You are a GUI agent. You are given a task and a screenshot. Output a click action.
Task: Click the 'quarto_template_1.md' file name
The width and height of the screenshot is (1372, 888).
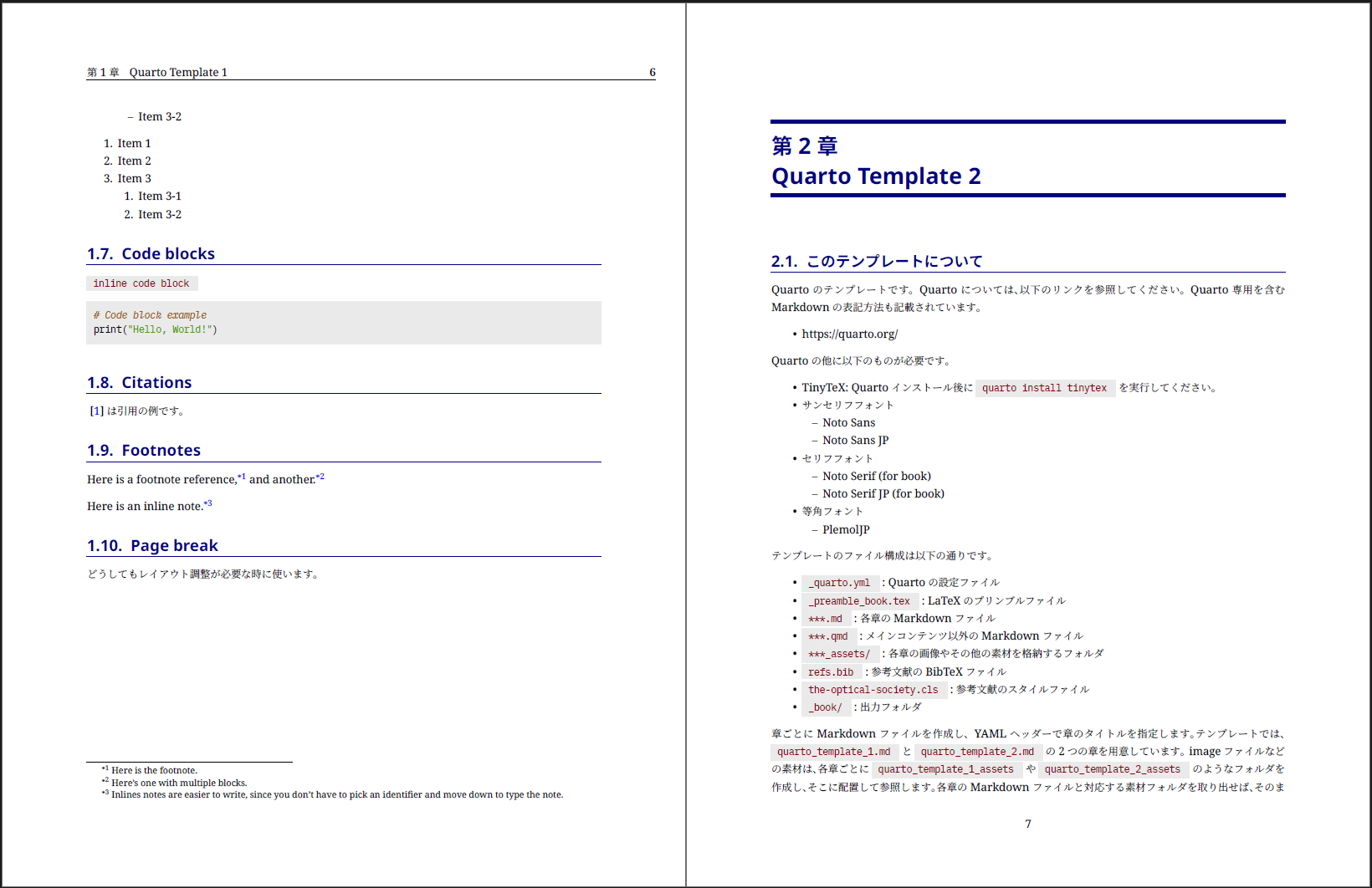click(834, 752)
